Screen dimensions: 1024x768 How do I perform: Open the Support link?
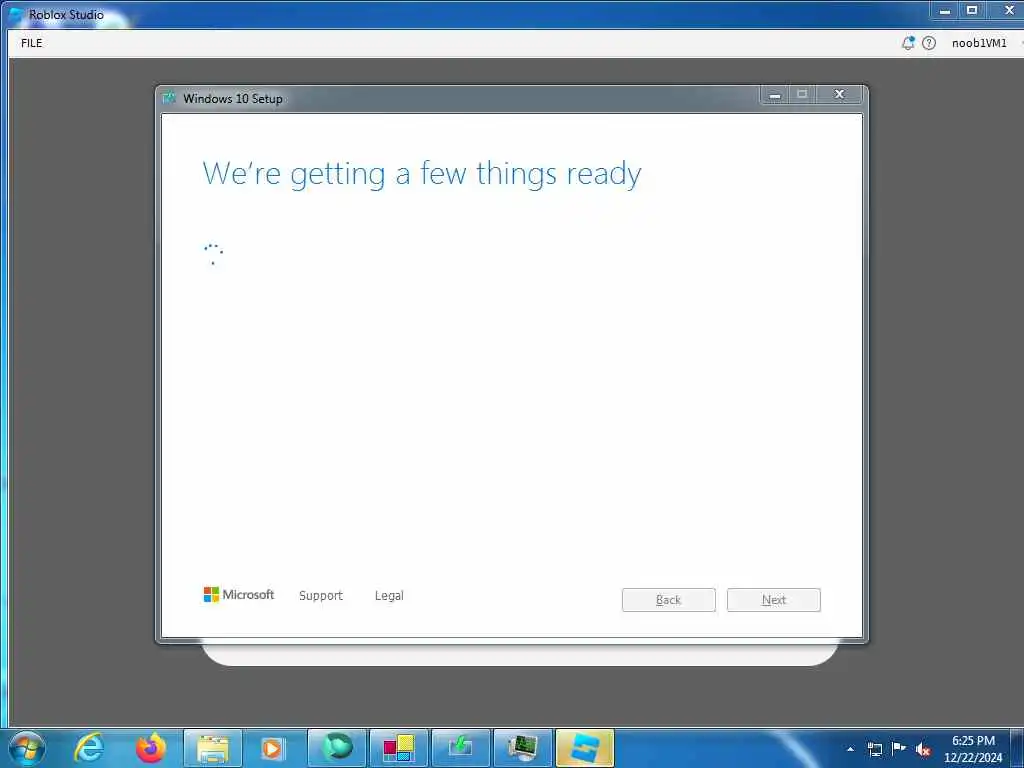pos(321,596)
